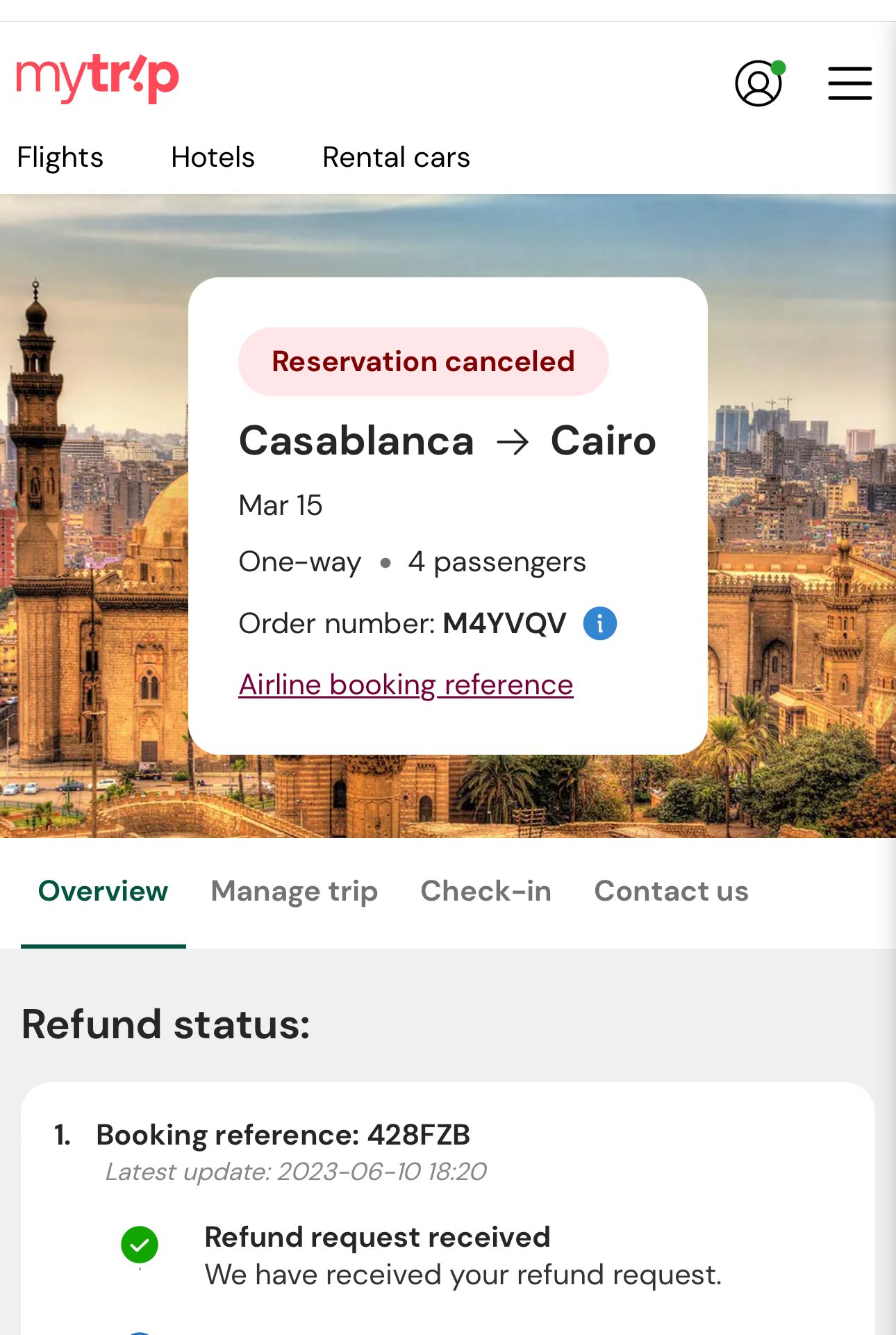Click the Reservation canceled status badge
The height and width of the screenshot is (1335, 896).
pyautogui.click(x=423, y=361)
